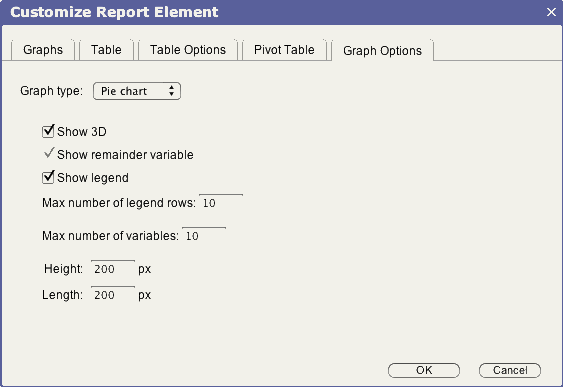Disable the Show legend checkbox
The height and width of the screenshot is (387, 563).
(x=48, y=177)
